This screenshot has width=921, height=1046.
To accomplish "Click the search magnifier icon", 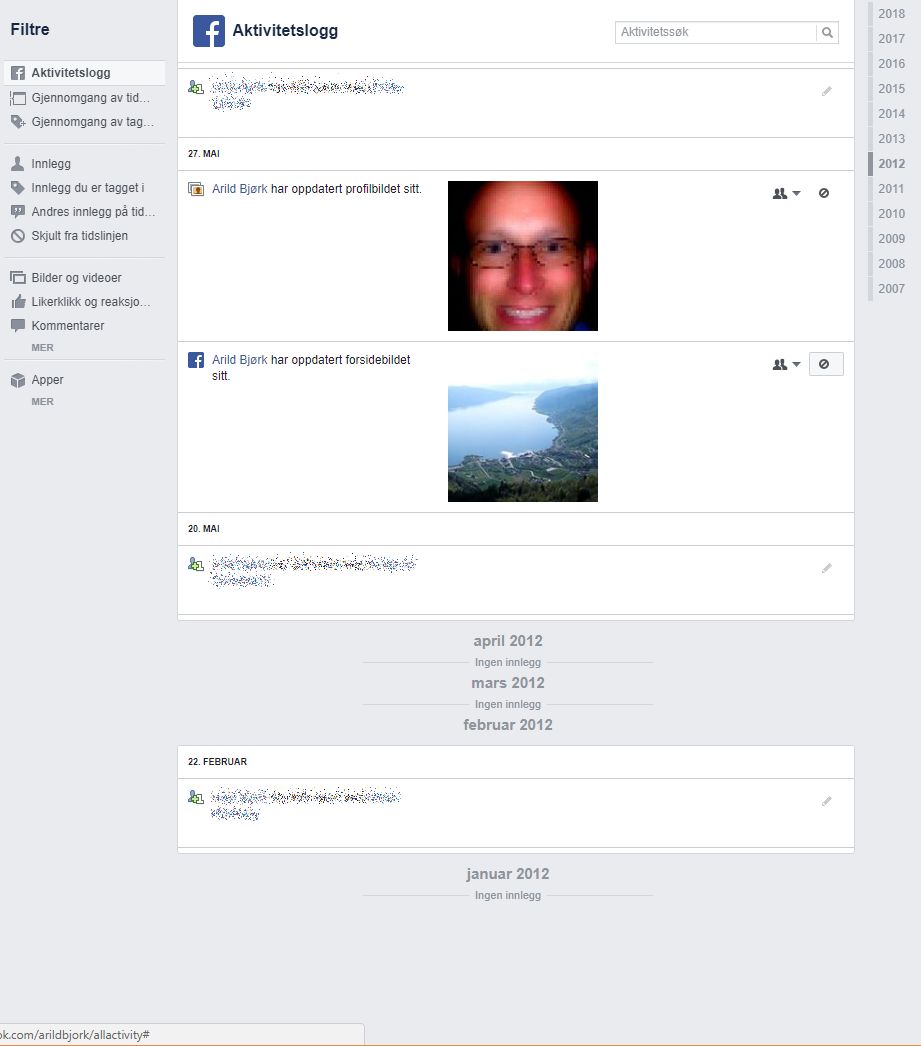I will click(827, 32).
